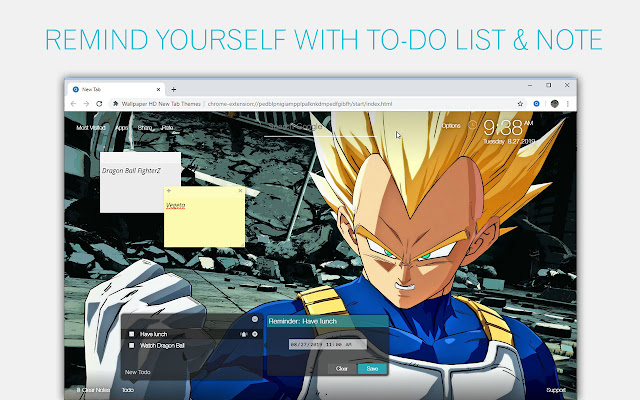Image resolution: width=640 pixels, height=400 pixels.
Task: Open Chrome's three-dot menu
Action: [568, 104]
